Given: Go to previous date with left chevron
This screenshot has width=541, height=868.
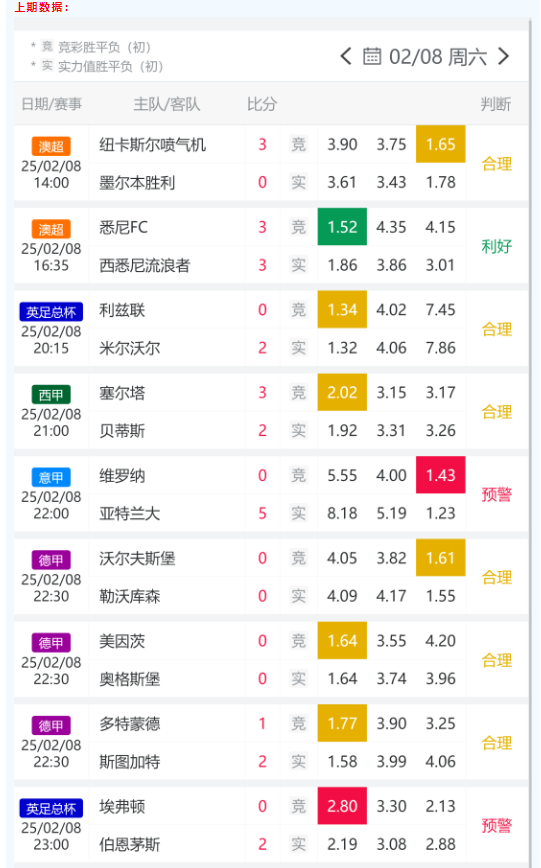Looking at the screenshot, I should point(346,56).
